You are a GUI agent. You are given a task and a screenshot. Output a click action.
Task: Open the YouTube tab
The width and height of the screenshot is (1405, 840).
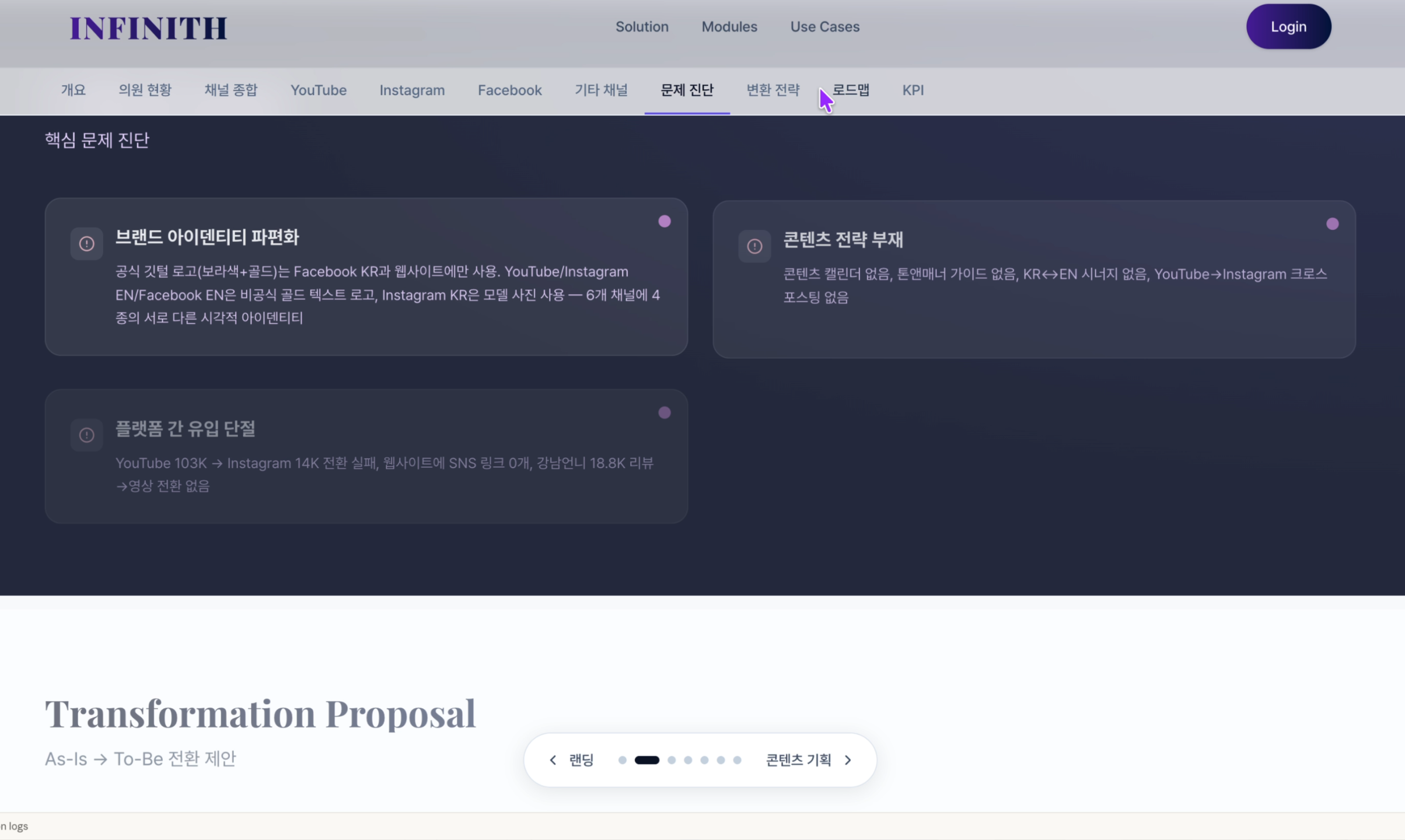[x=318, y=90]
